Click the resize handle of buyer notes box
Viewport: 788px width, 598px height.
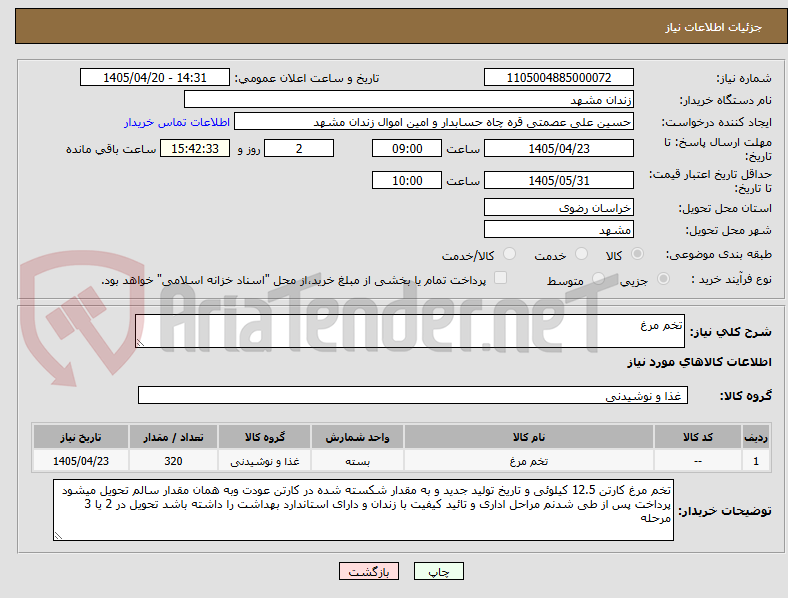point(58,536)
